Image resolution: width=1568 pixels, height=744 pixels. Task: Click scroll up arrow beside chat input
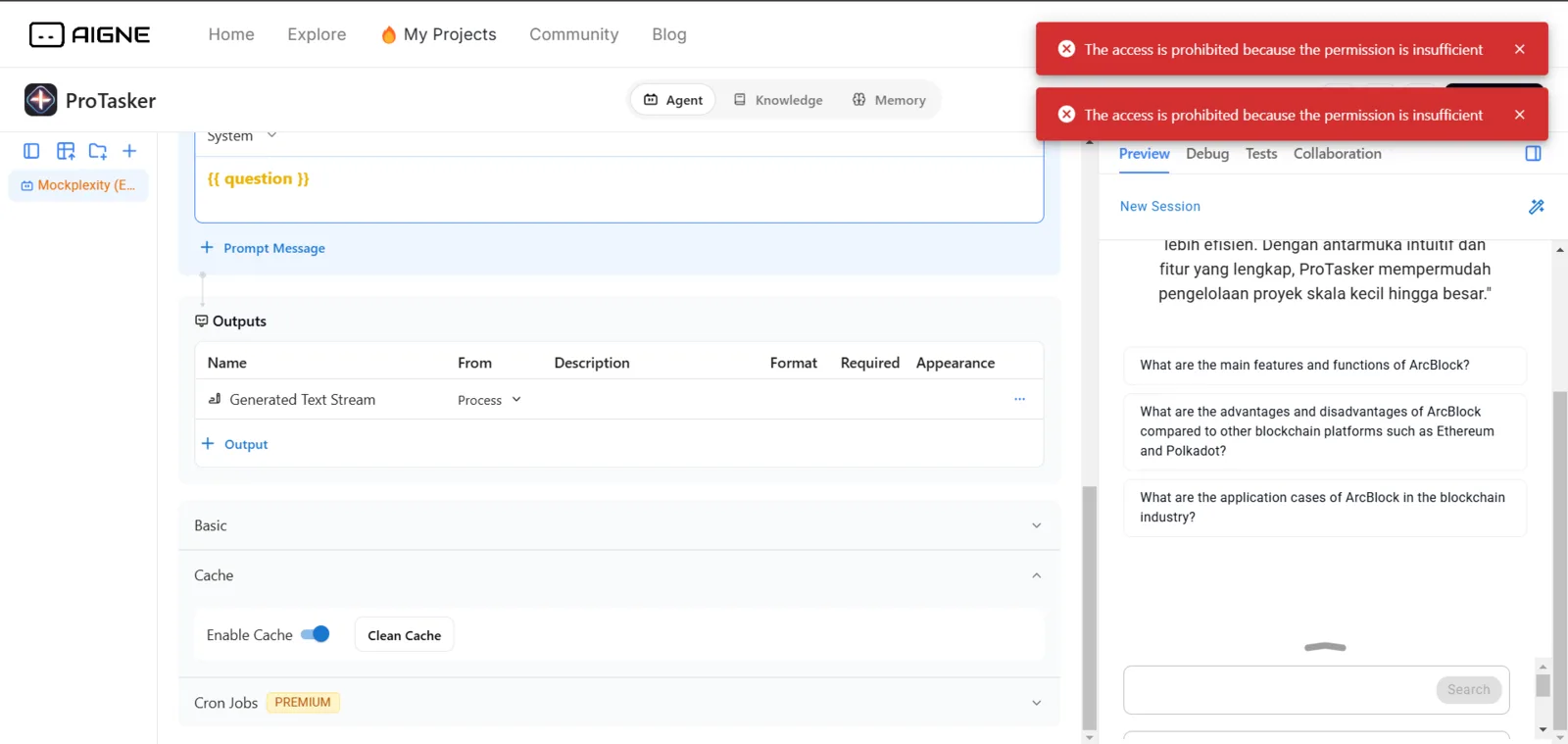click(x=1543, y=667)
